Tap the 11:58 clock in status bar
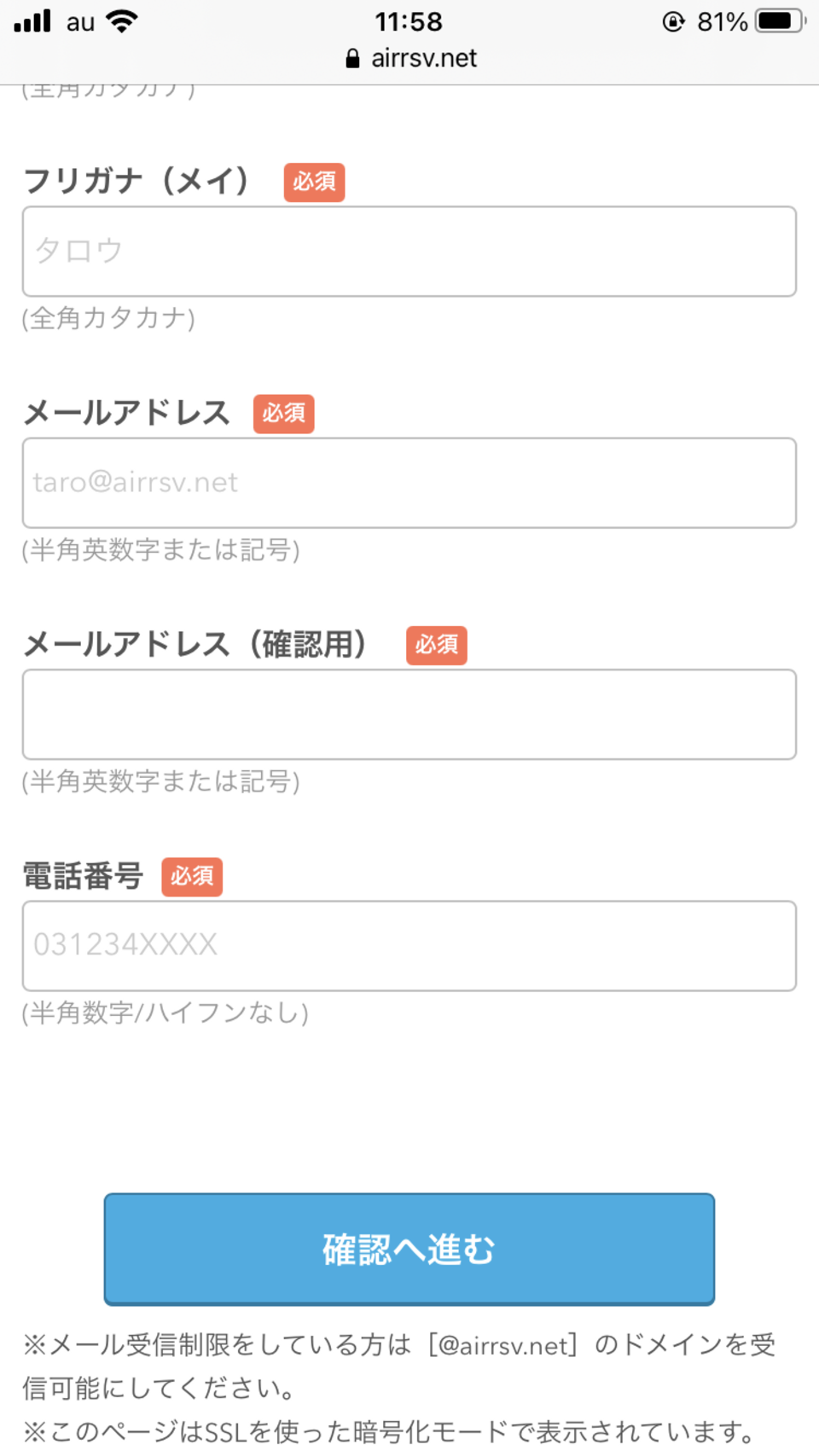819x1456 pixels. click(x=409, y=21)
